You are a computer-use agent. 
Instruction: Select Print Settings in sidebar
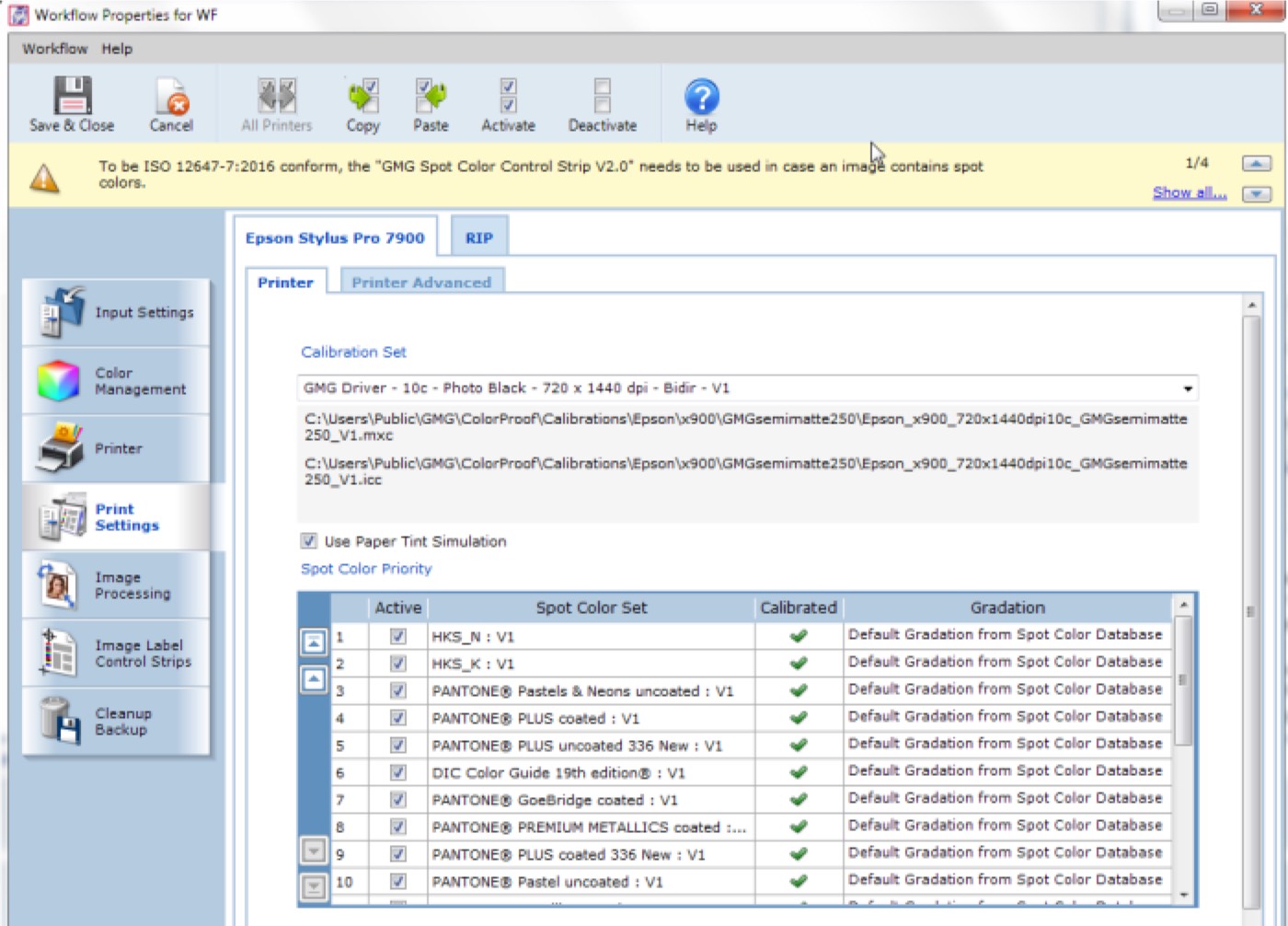click(x=116, y=517)
